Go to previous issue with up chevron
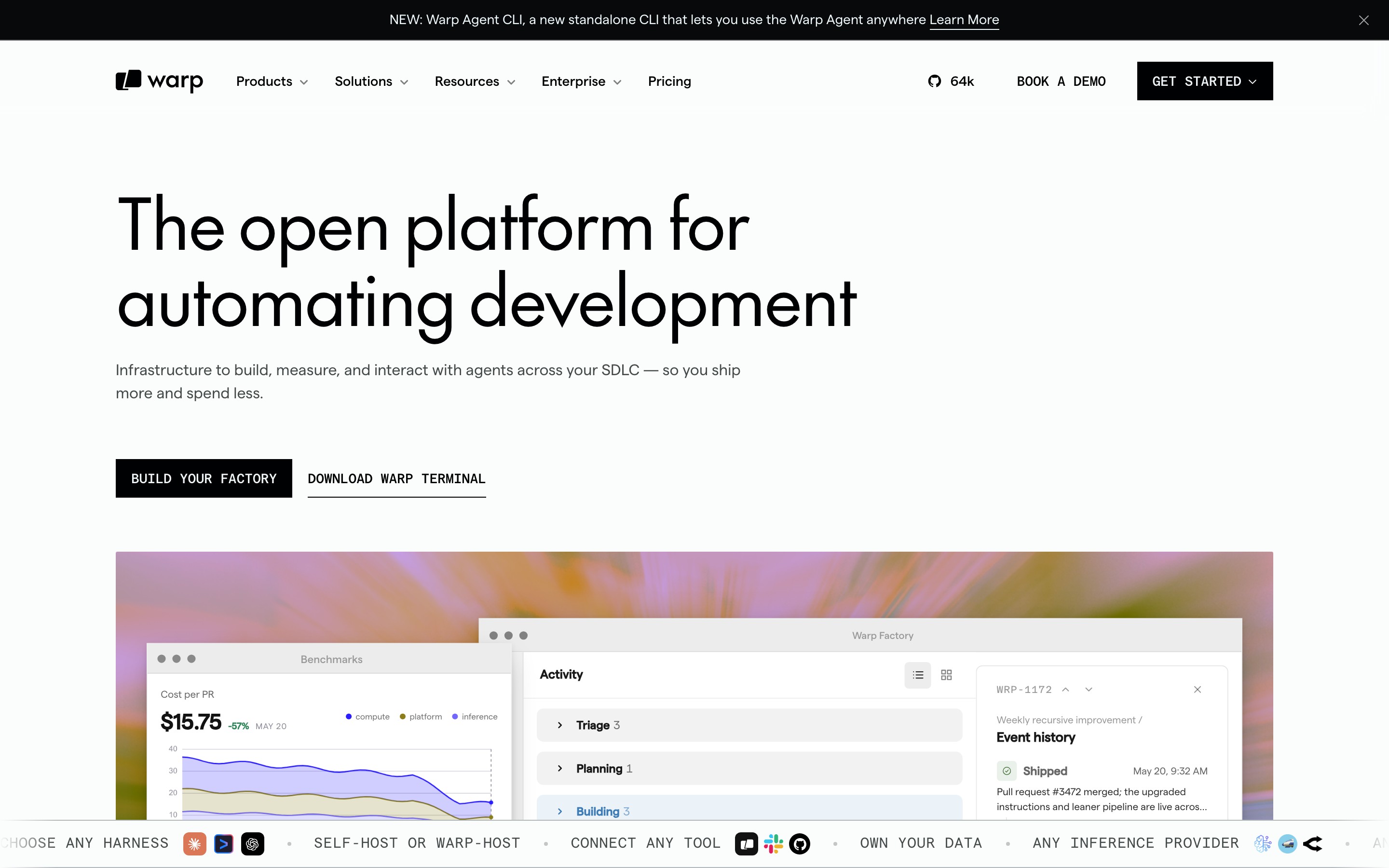This screenshot has height=868, width=1389. 1065,690
